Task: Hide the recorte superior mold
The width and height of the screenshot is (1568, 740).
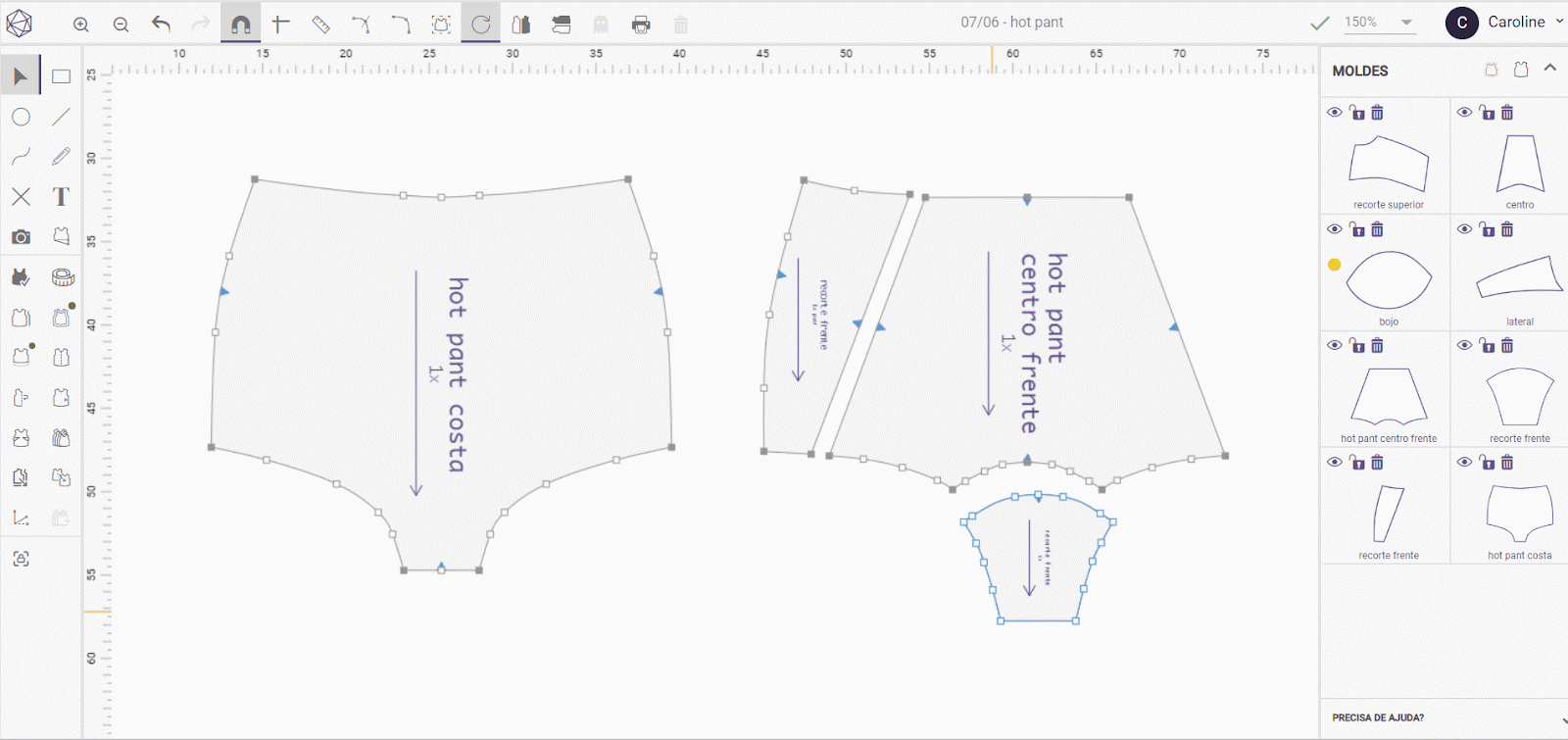Action: tap(1335, 113)
